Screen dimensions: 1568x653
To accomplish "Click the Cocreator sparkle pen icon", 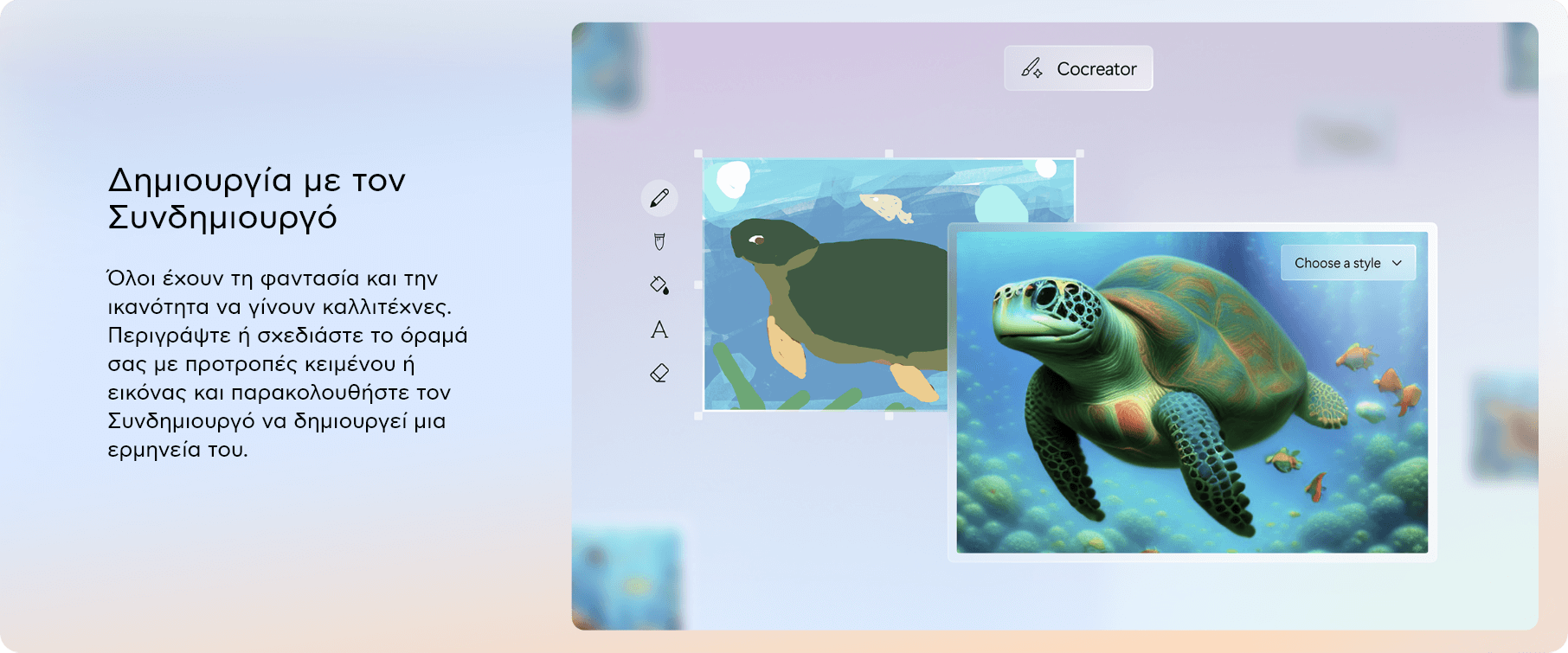I will coord(1031,68).
